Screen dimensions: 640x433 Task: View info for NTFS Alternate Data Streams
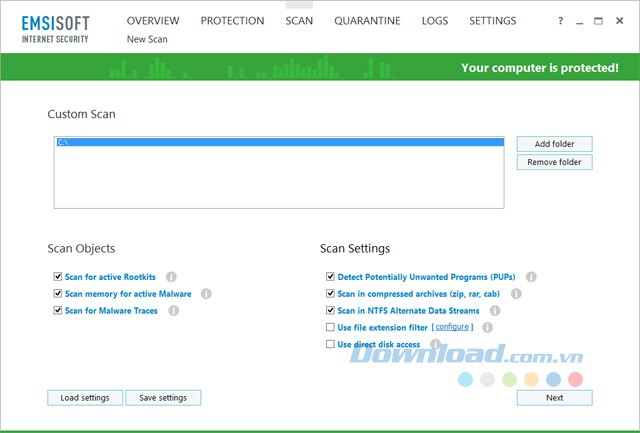495,311
